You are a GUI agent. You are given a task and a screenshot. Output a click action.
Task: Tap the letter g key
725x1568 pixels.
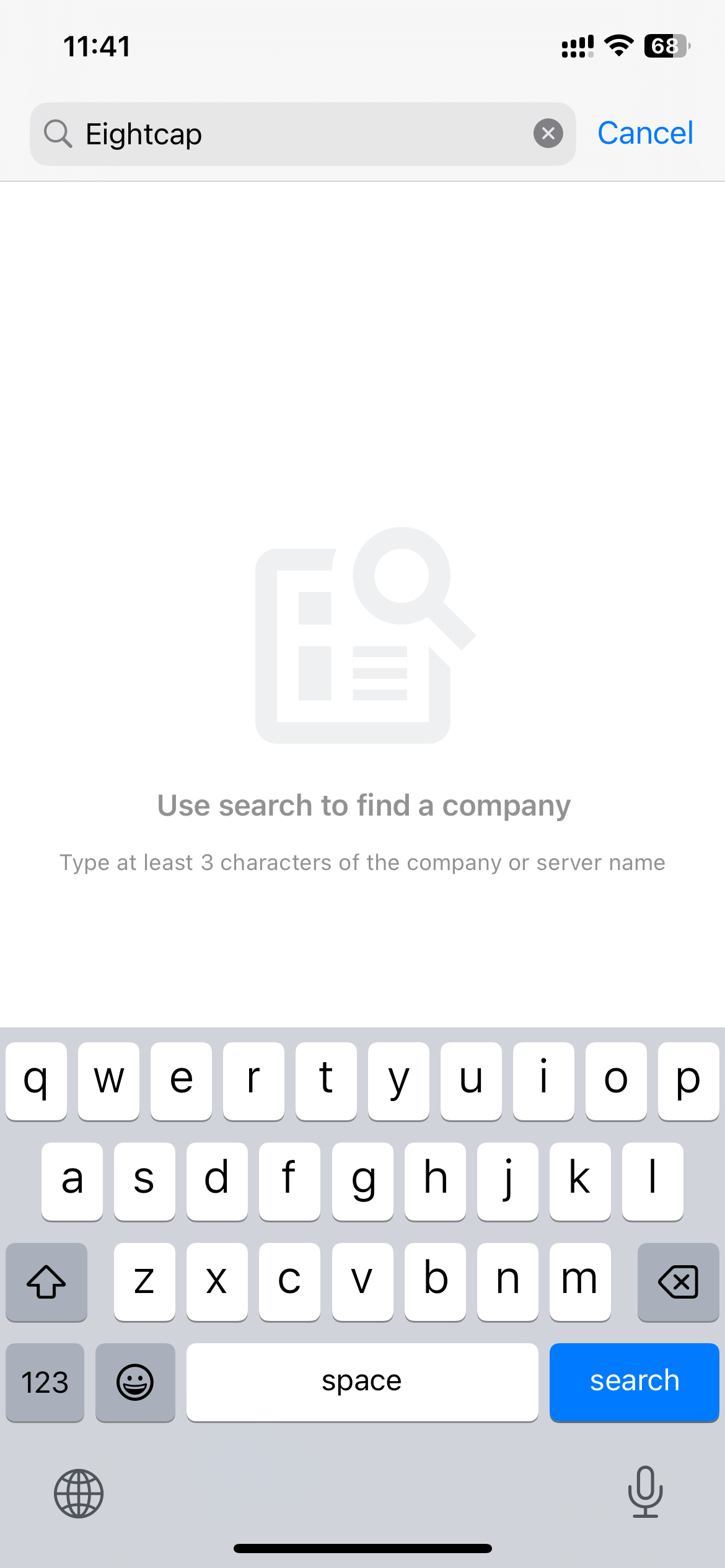362,1181
